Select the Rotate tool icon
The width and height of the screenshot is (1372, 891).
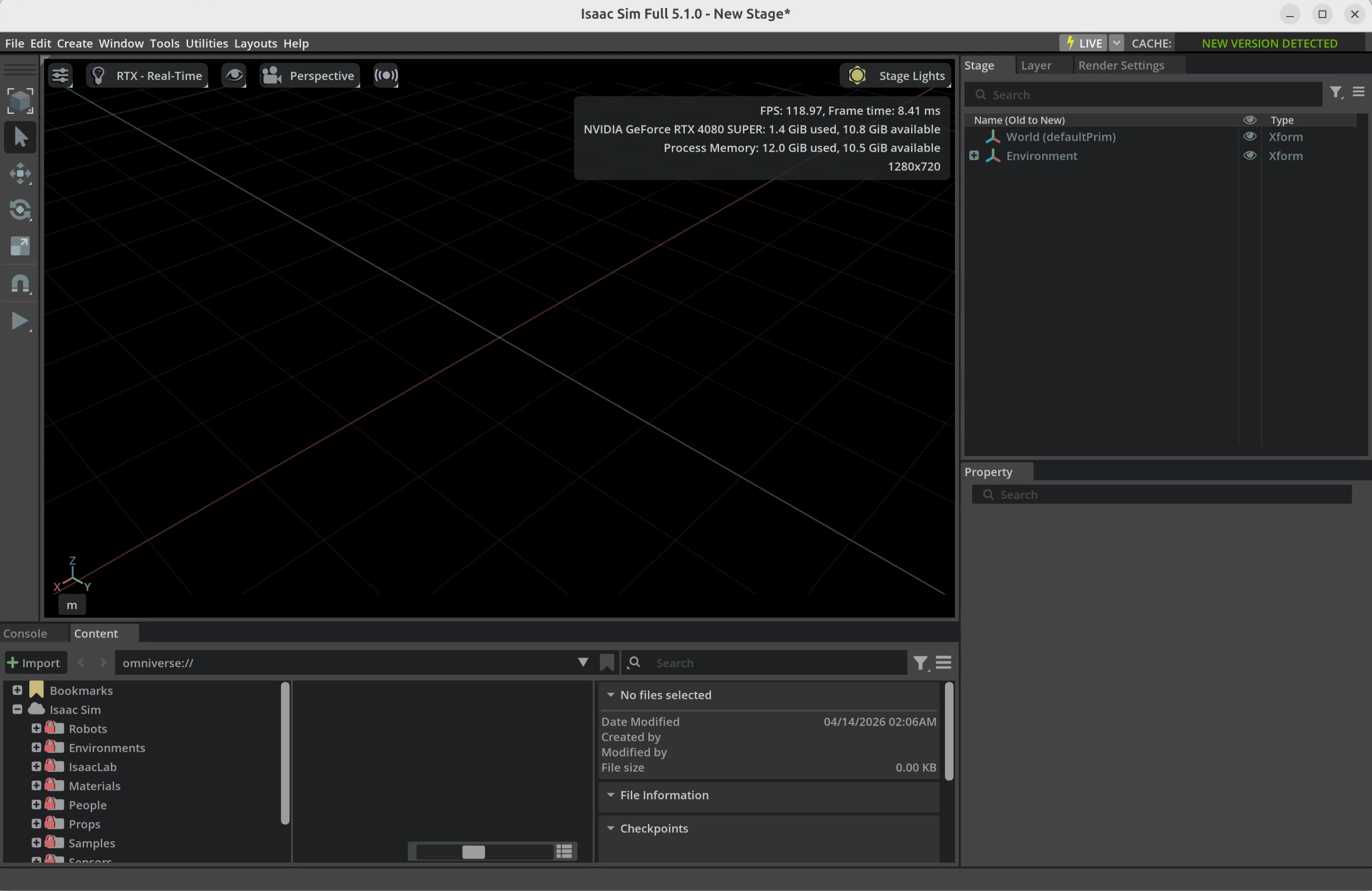20,210
